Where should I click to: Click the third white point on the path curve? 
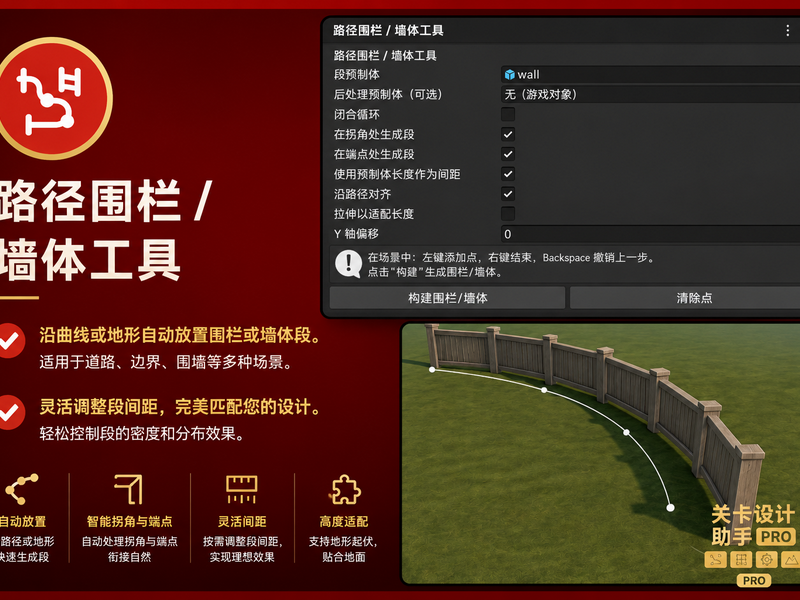pos(626,433)
